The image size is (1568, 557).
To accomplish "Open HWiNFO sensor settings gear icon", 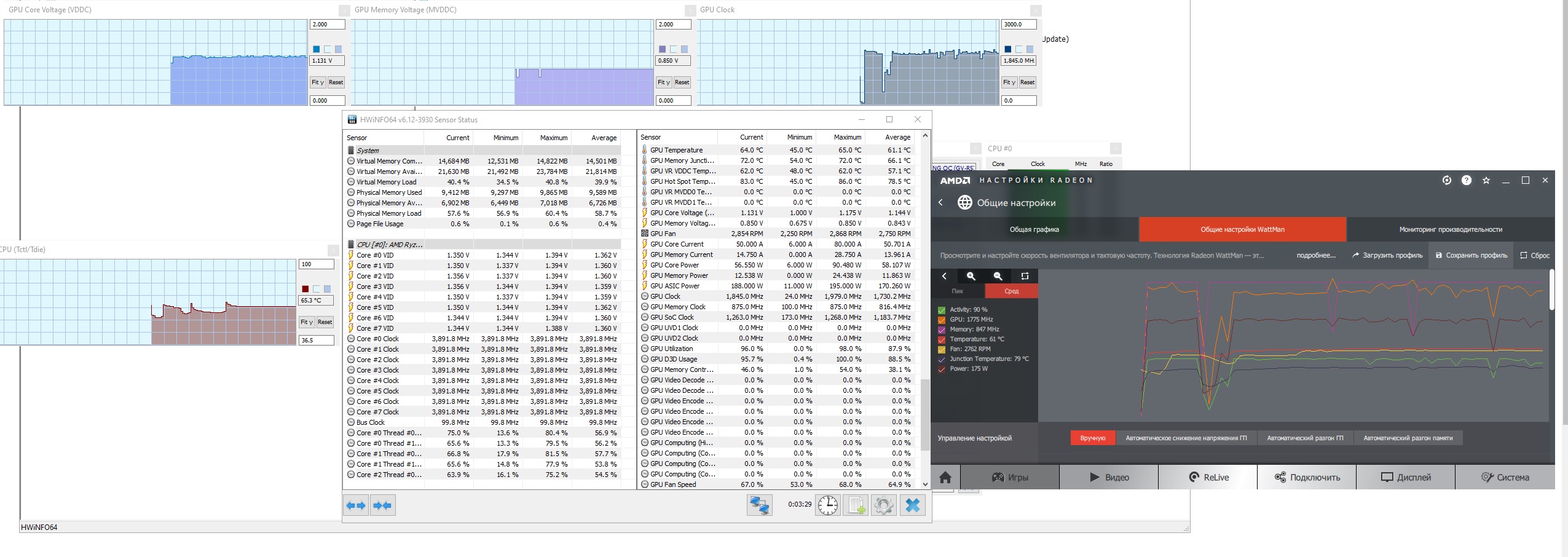I will (884, 505).
